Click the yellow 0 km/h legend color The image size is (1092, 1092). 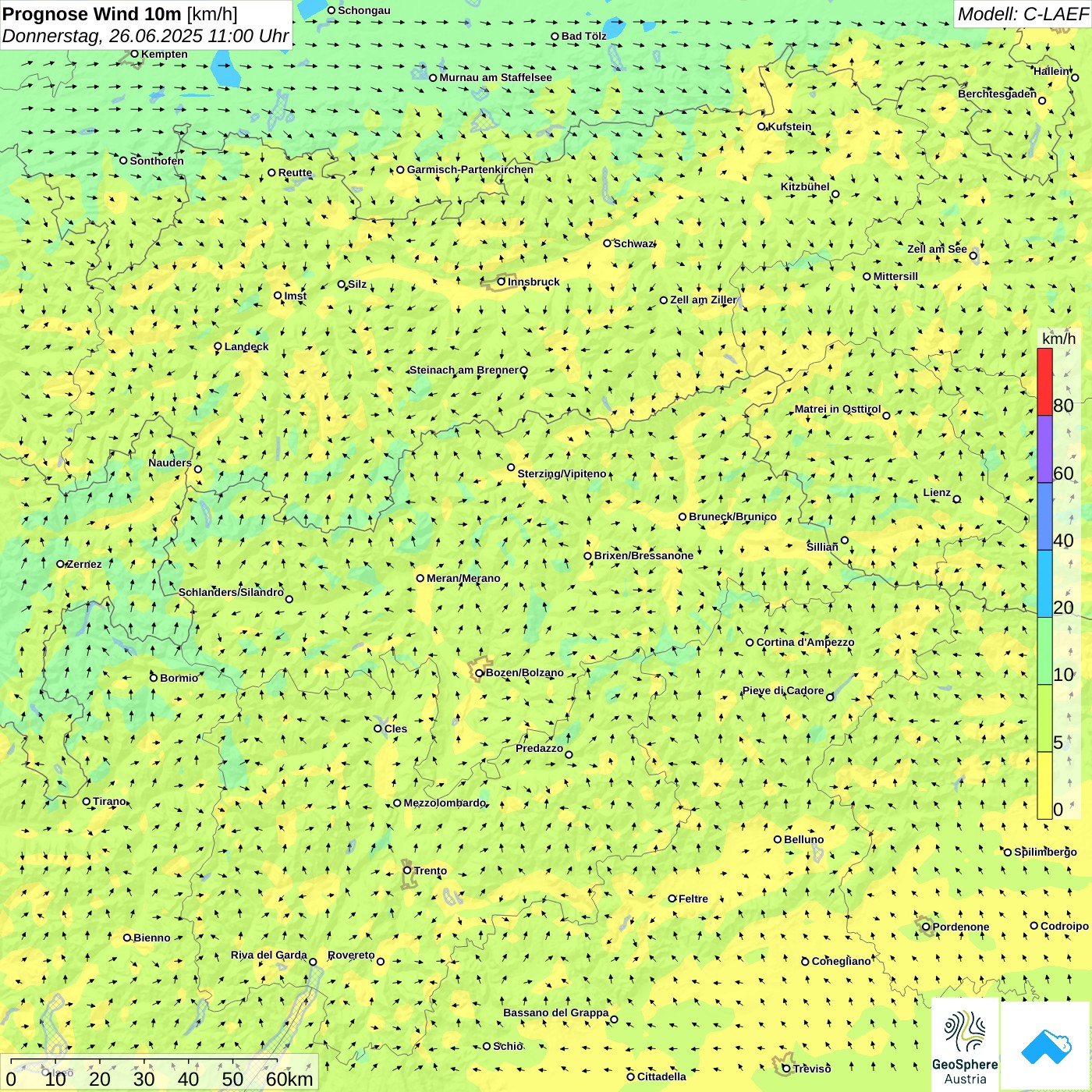(x=1044, y=785)
